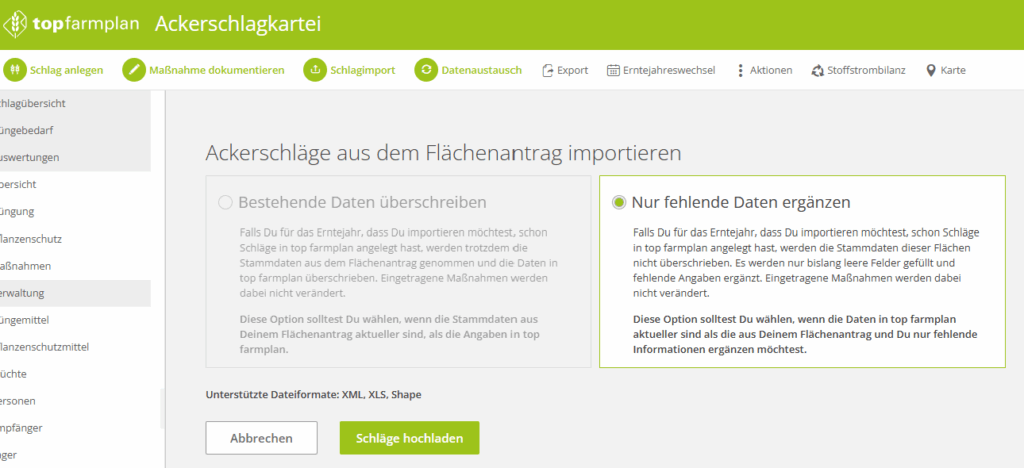The height and width of the screenshot is (468, 1024).
Task: Click the Datenaustausch sync icon
Action: [426, 70]
